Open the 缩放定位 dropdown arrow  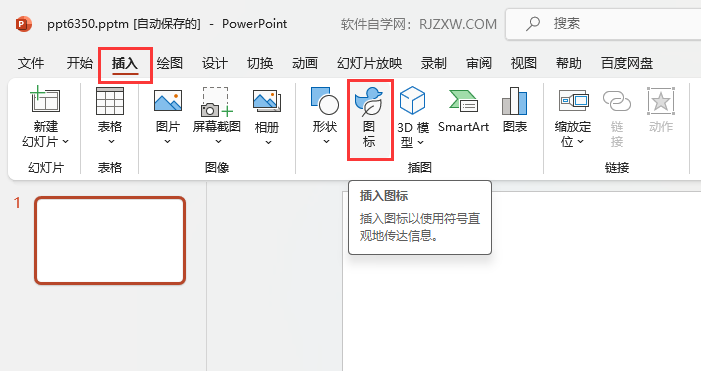click(x=580, y=142)
